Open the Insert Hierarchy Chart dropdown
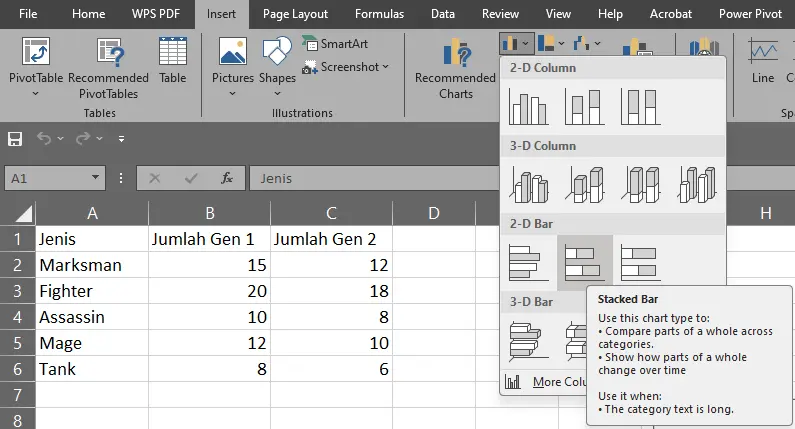 [x=551, y=44]
